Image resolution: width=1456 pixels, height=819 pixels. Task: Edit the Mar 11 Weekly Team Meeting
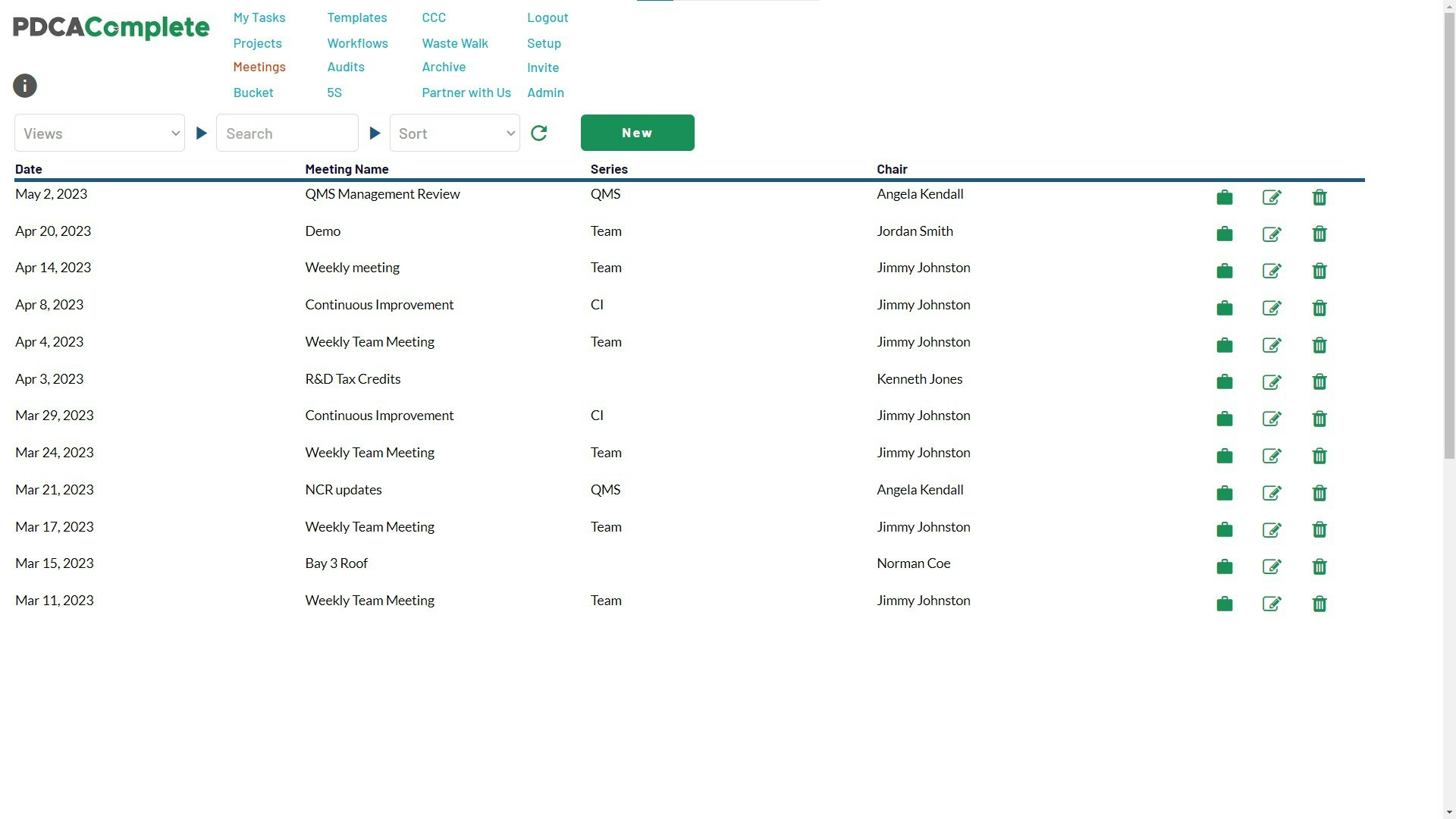1272,604
